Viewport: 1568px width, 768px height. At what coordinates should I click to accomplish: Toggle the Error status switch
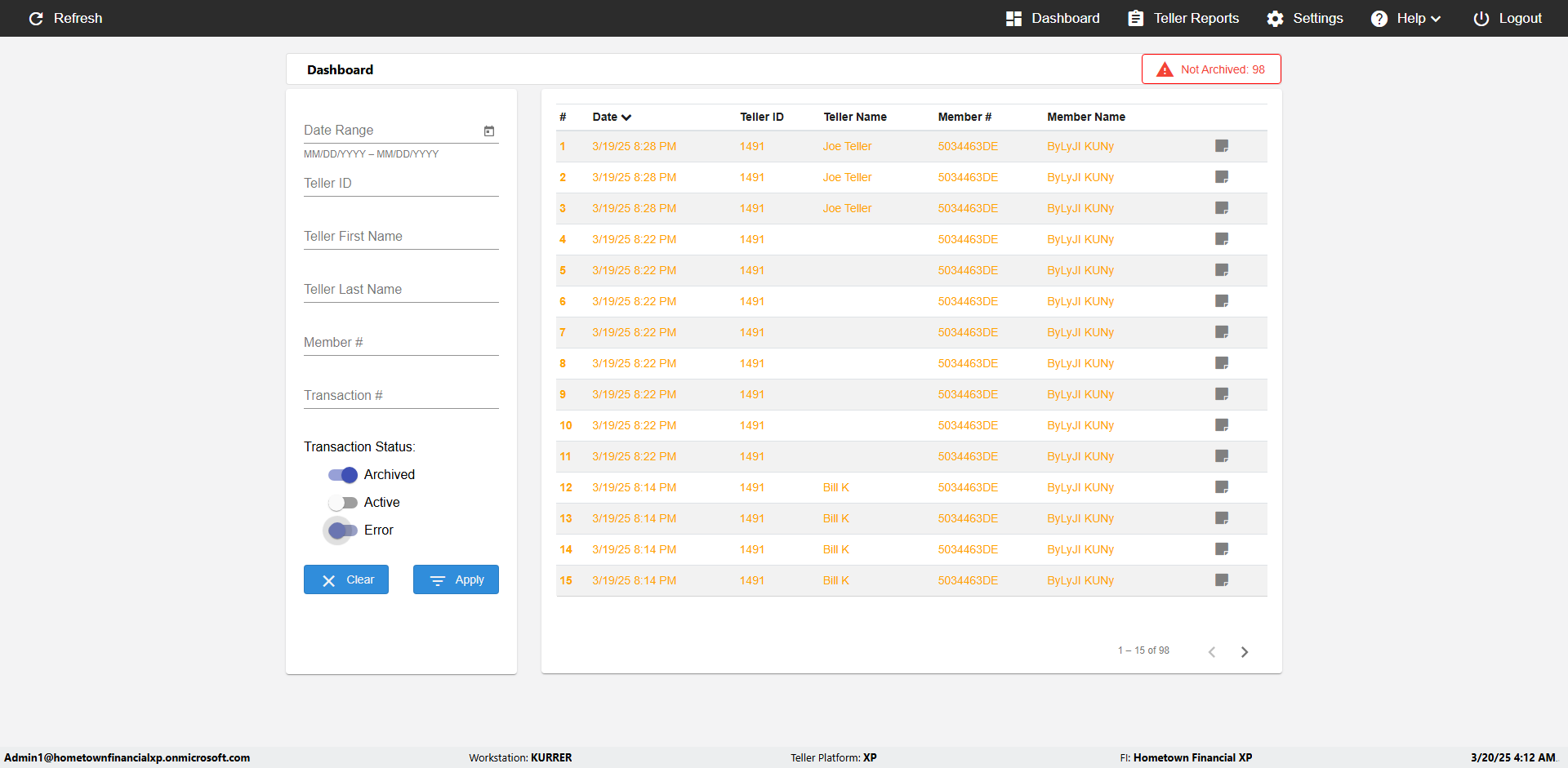(x=343, y=530)
